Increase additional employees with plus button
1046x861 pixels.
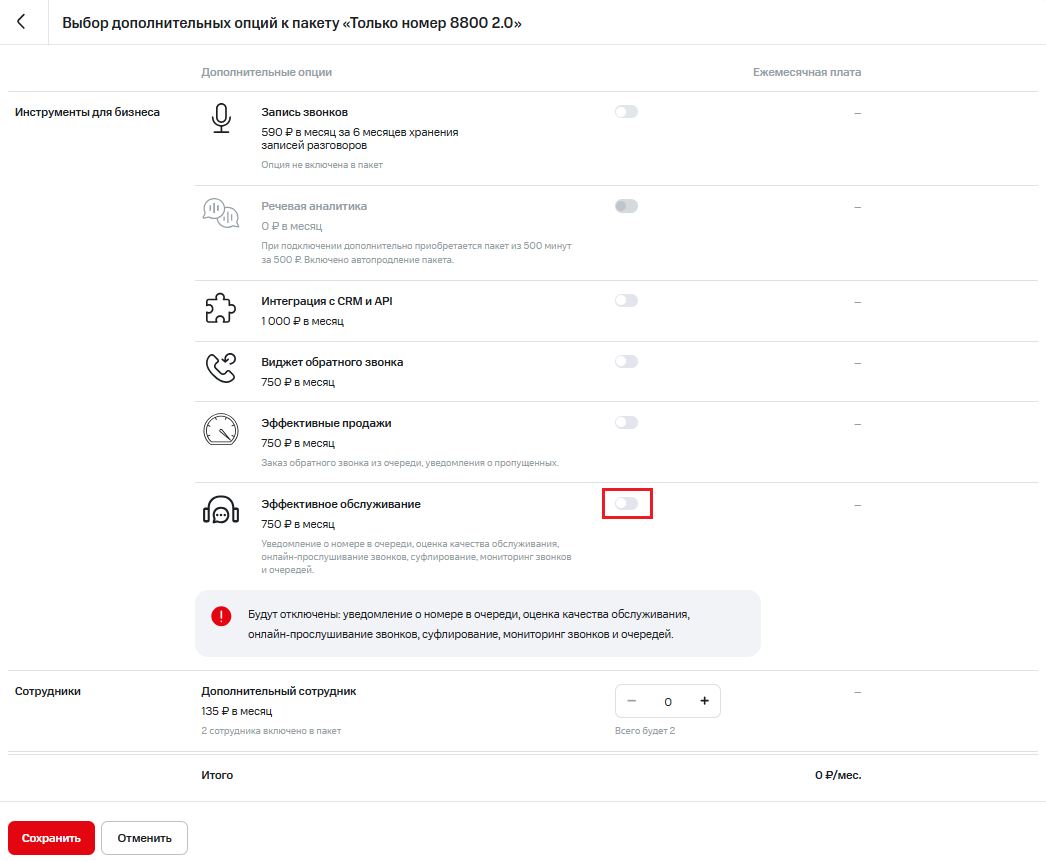click(x=704, y=701)
